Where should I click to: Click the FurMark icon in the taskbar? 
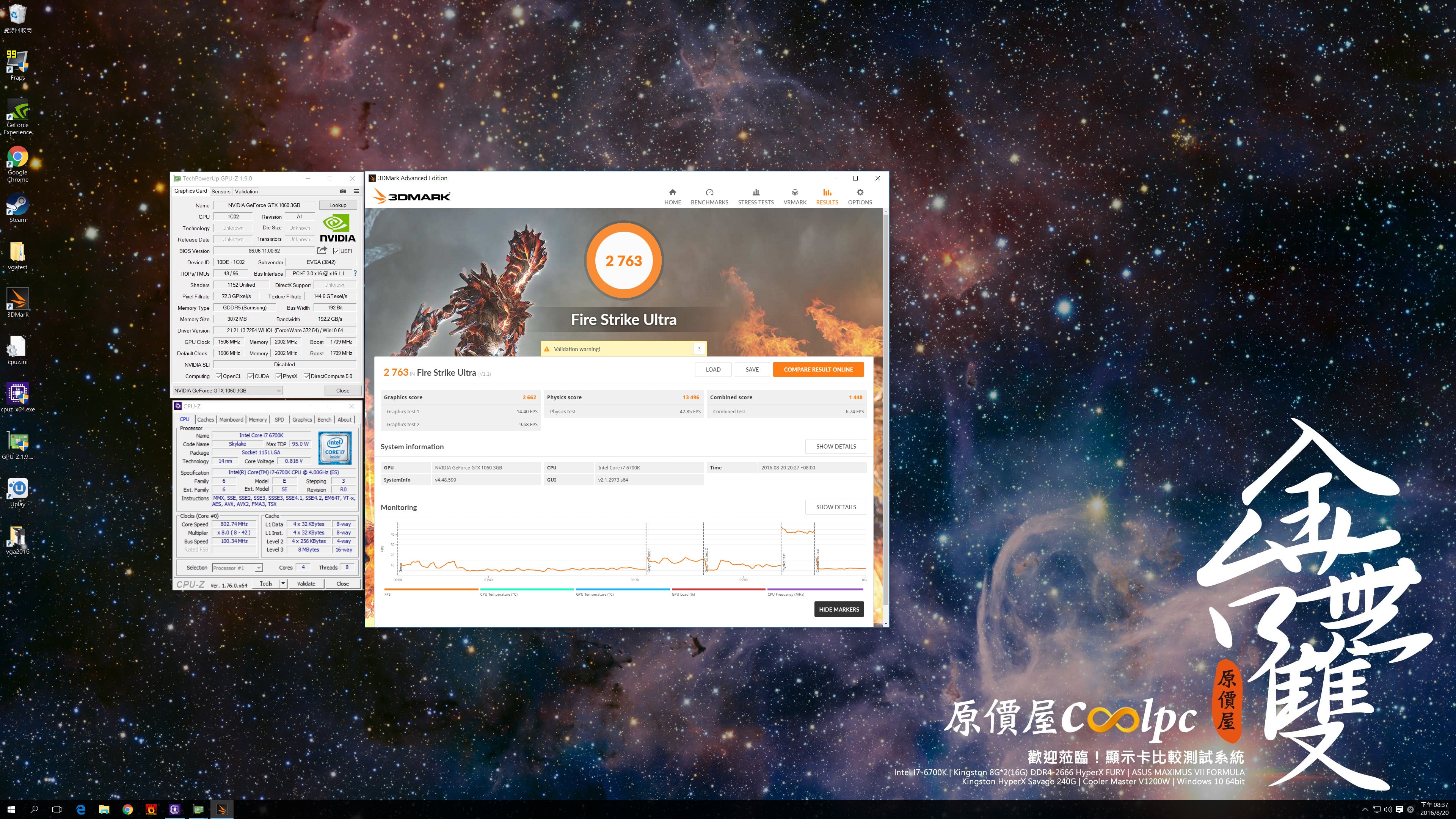[x=151, y=810]
